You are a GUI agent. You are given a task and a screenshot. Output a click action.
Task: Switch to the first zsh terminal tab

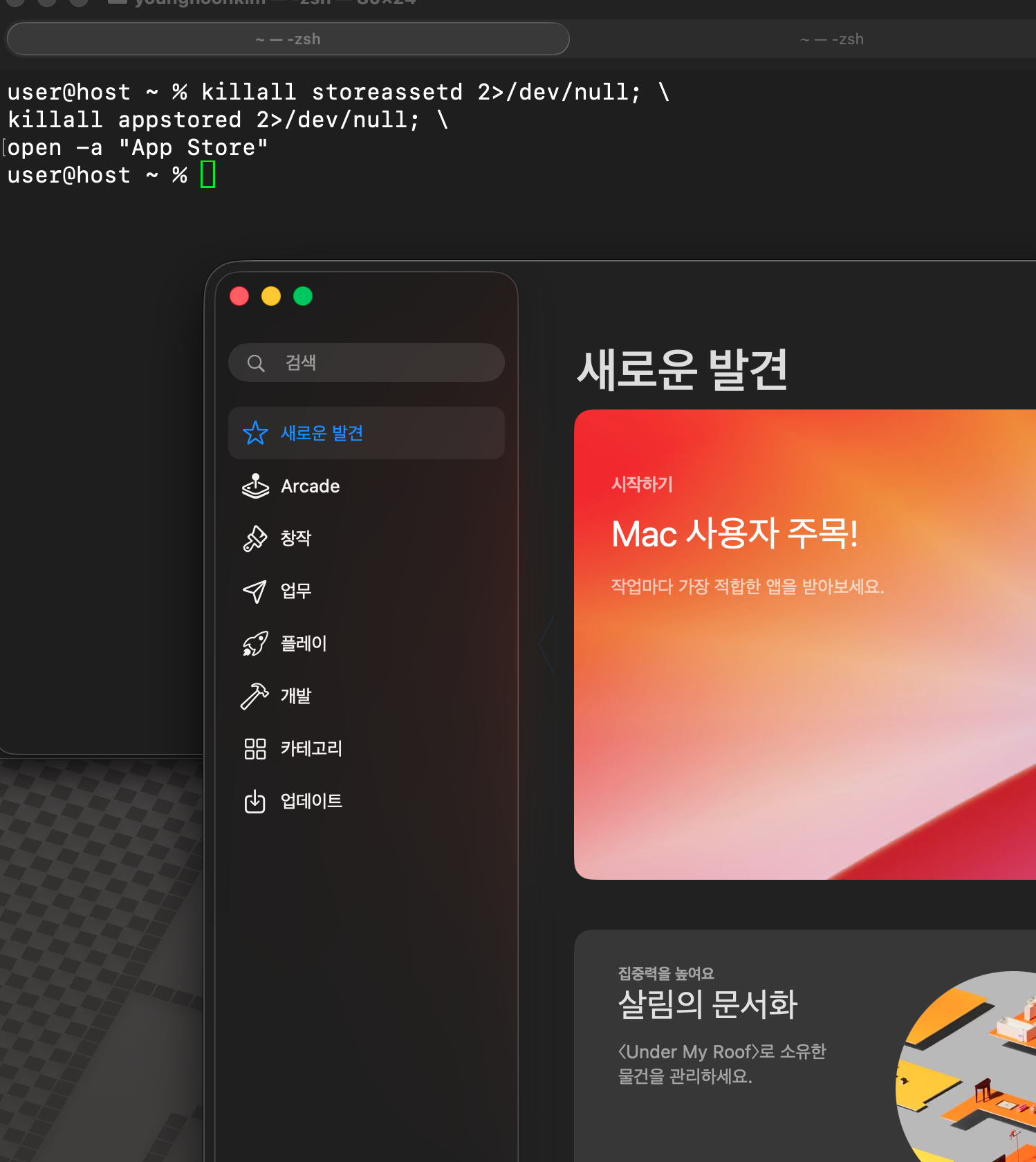(288, 39)
